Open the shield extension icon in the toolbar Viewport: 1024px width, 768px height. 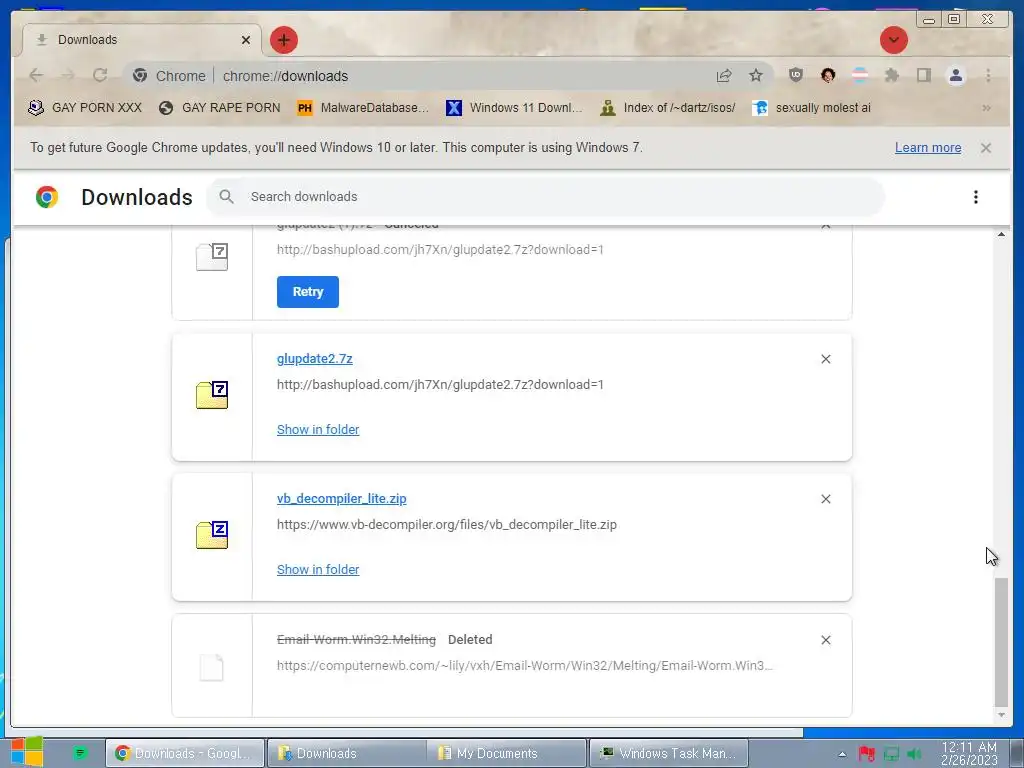[x=795, y=75]
